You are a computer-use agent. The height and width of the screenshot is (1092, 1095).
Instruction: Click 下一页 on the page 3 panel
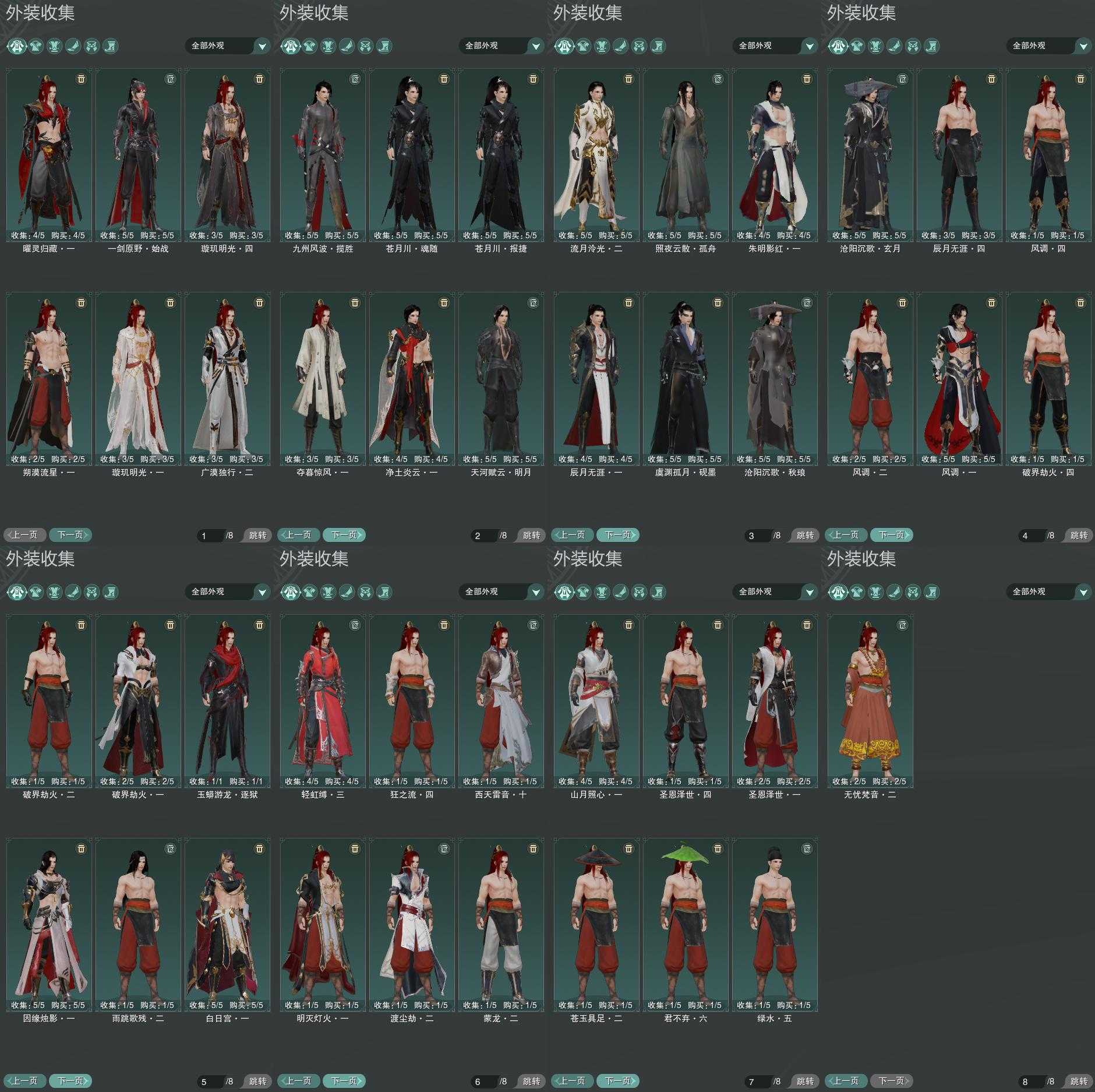617,535
